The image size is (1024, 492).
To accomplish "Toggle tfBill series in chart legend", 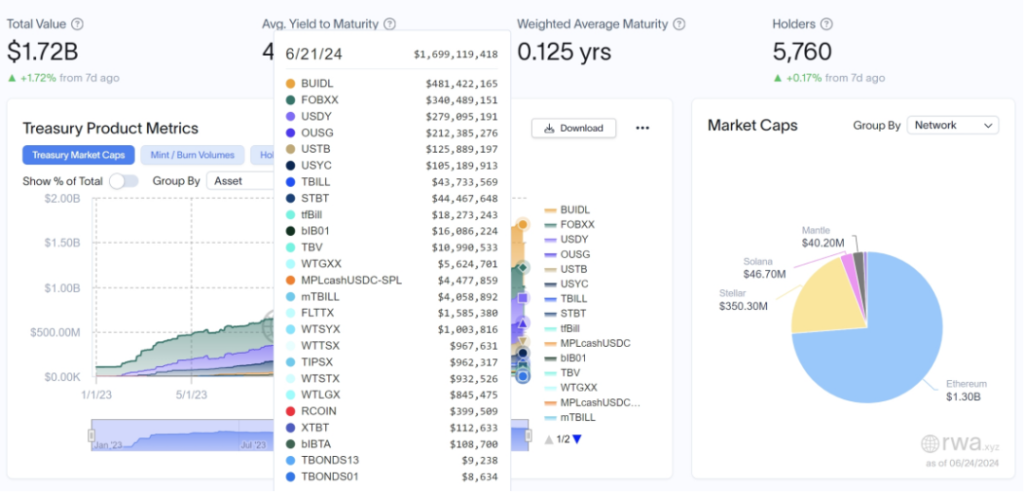I will point(562,328).
